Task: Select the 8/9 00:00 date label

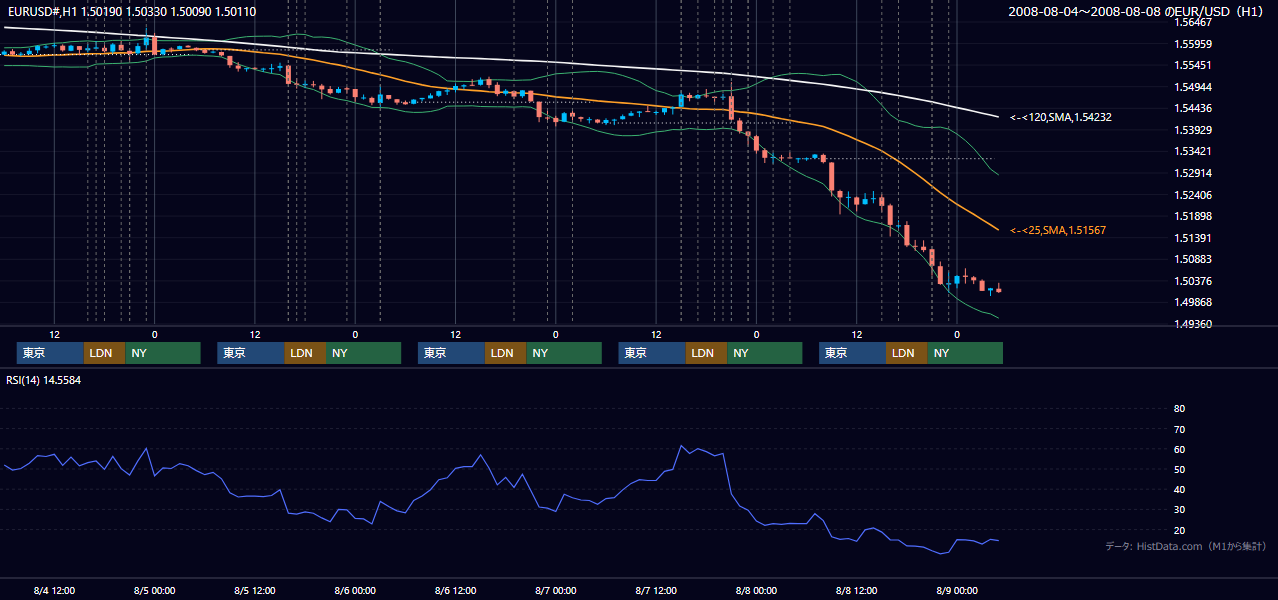Action: [957, 590]
